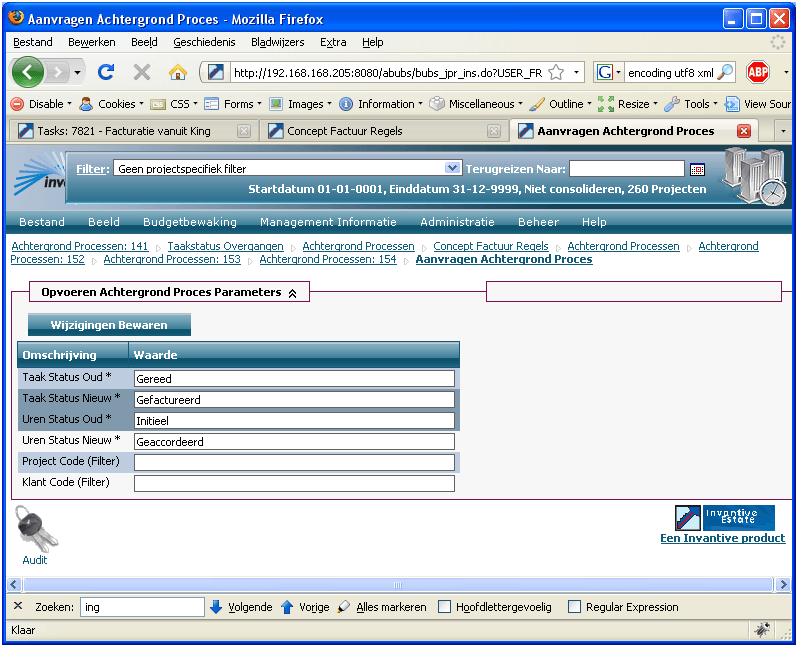Click the View Source toolbar icon

coord(732,104)
